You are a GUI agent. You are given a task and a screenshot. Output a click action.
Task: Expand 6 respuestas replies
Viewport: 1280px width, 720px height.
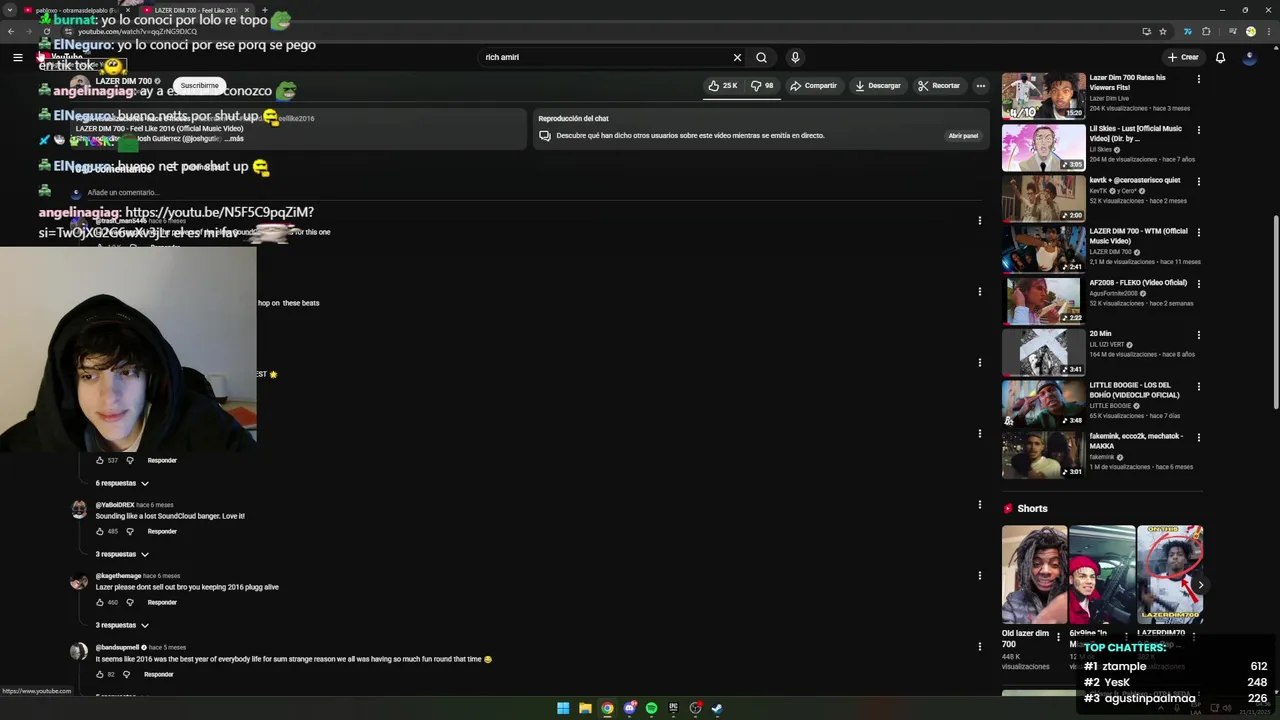point(122,483)
